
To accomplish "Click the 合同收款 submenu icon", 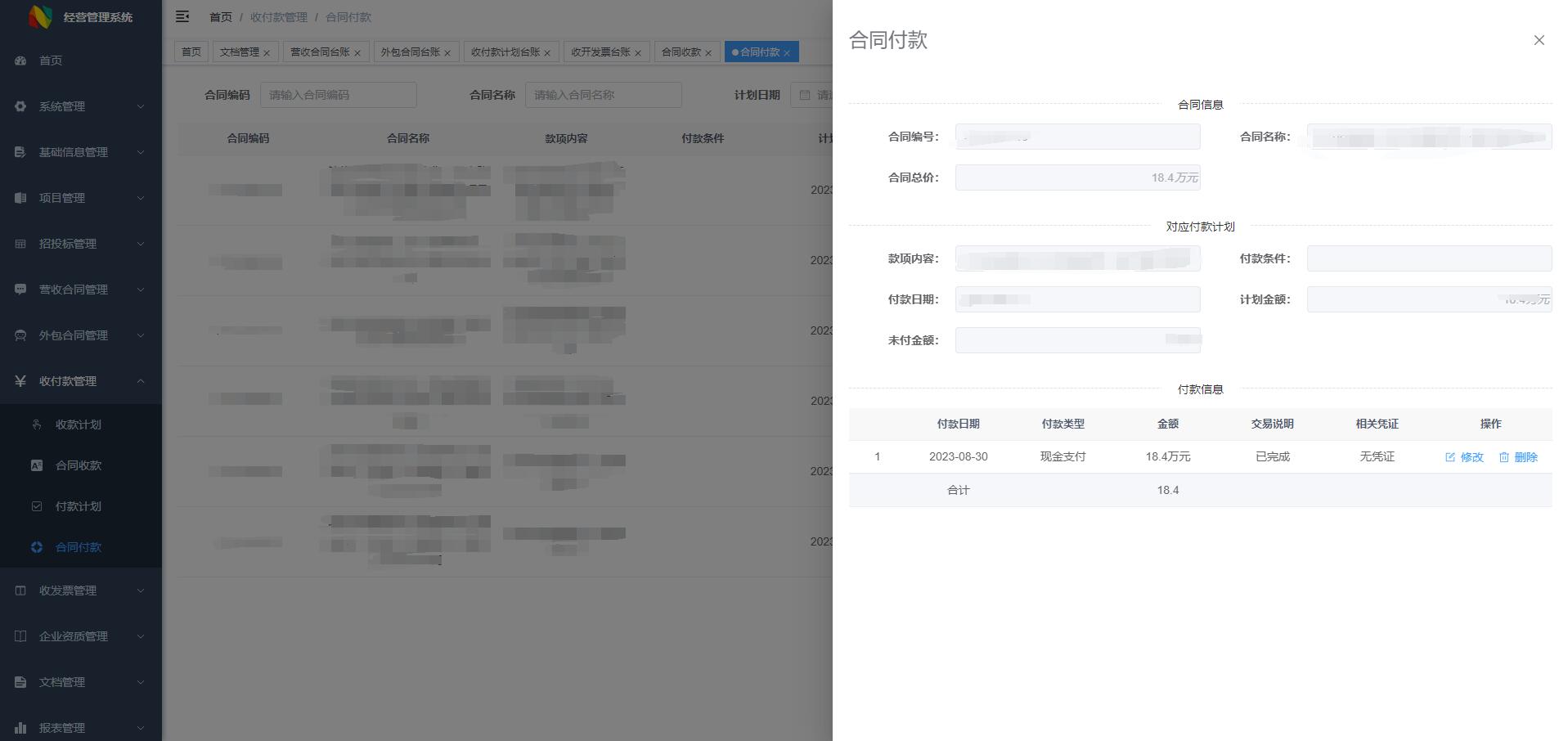I will pyautogui.click(x=37, y=465).
